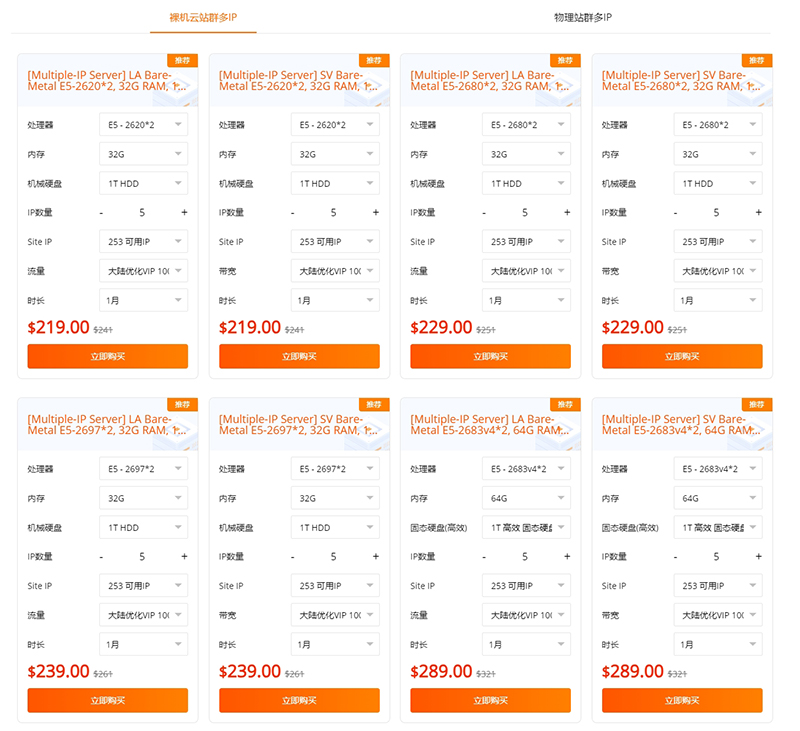This screenshot has width=800, height=731.
Task: Open SSD dropdown on LA E5-2683v4 card
Action: click(x=526, y=527)
